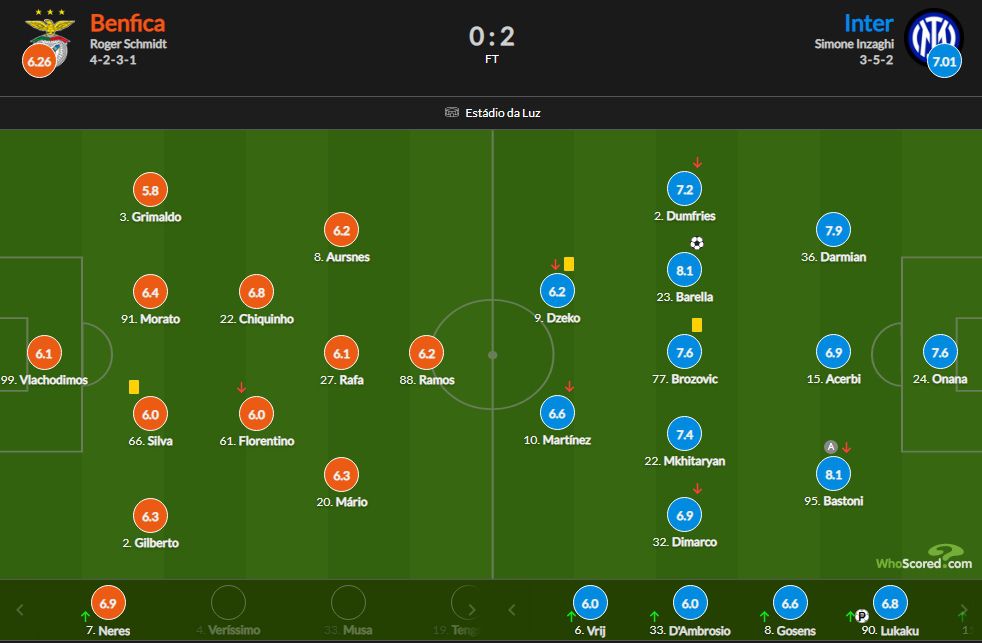Click the assist icon above Bastoni
The height and width of the screenshot is (643, 982).
coord(830,447)
